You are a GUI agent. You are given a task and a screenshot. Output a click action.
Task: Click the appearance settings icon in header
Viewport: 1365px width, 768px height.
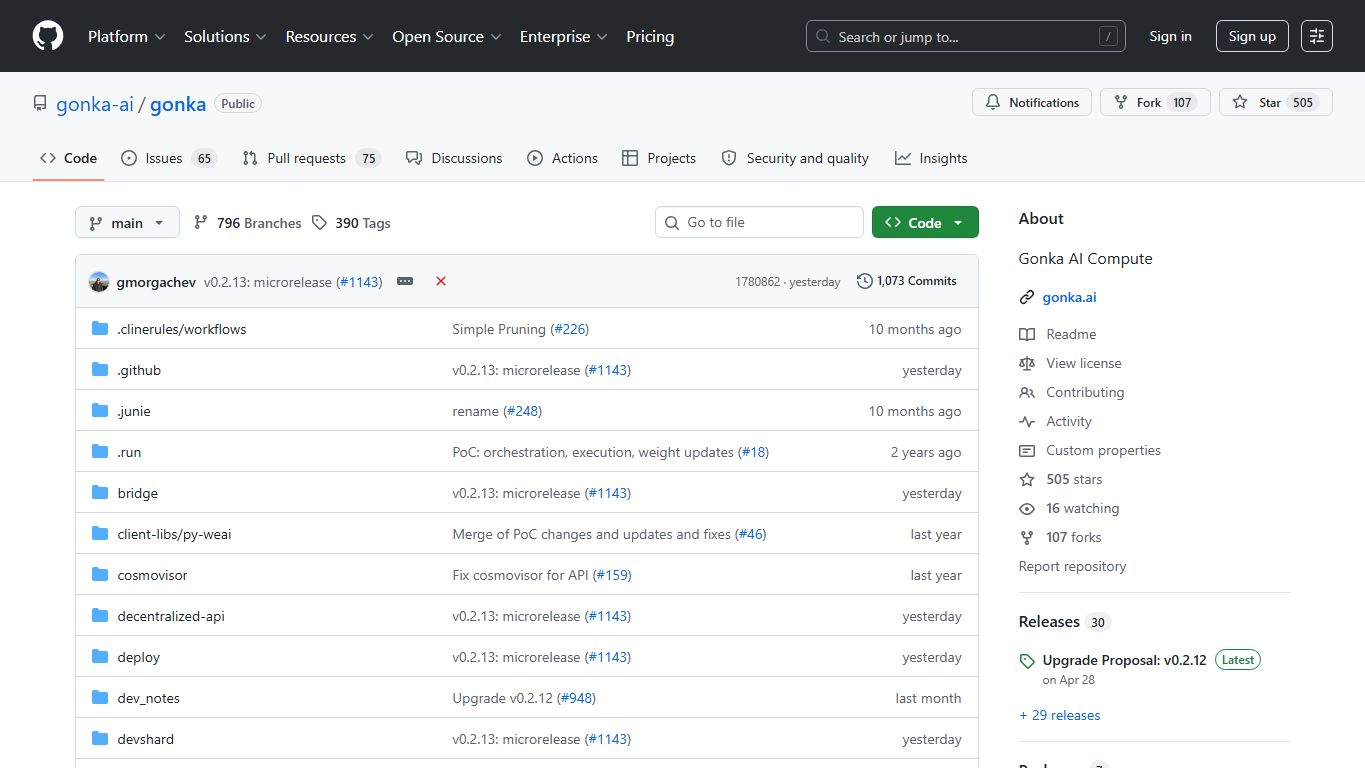(x=1317, y=36)
